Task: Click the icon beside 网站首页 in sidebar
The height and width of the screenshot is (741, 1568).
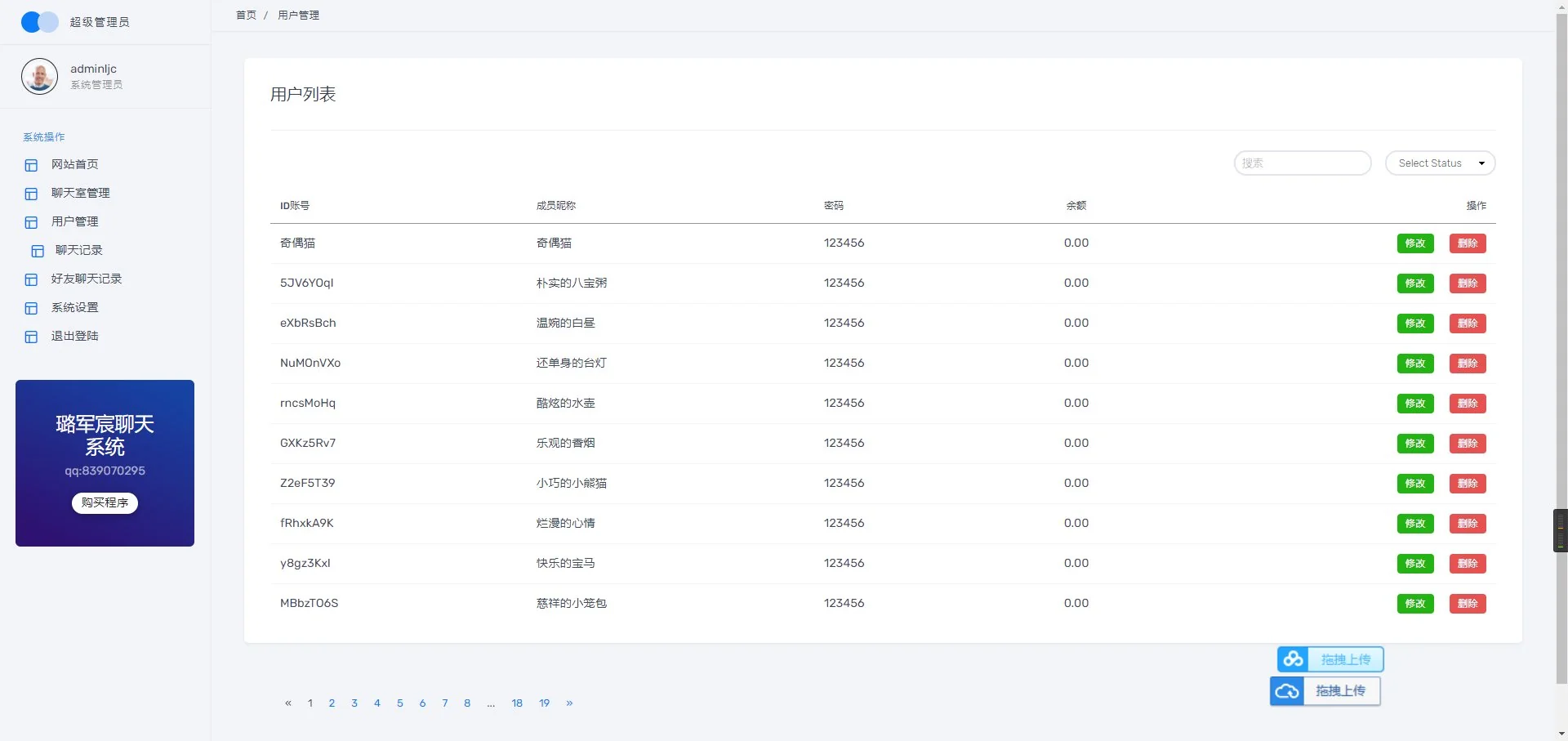Action: coord(31,165)
